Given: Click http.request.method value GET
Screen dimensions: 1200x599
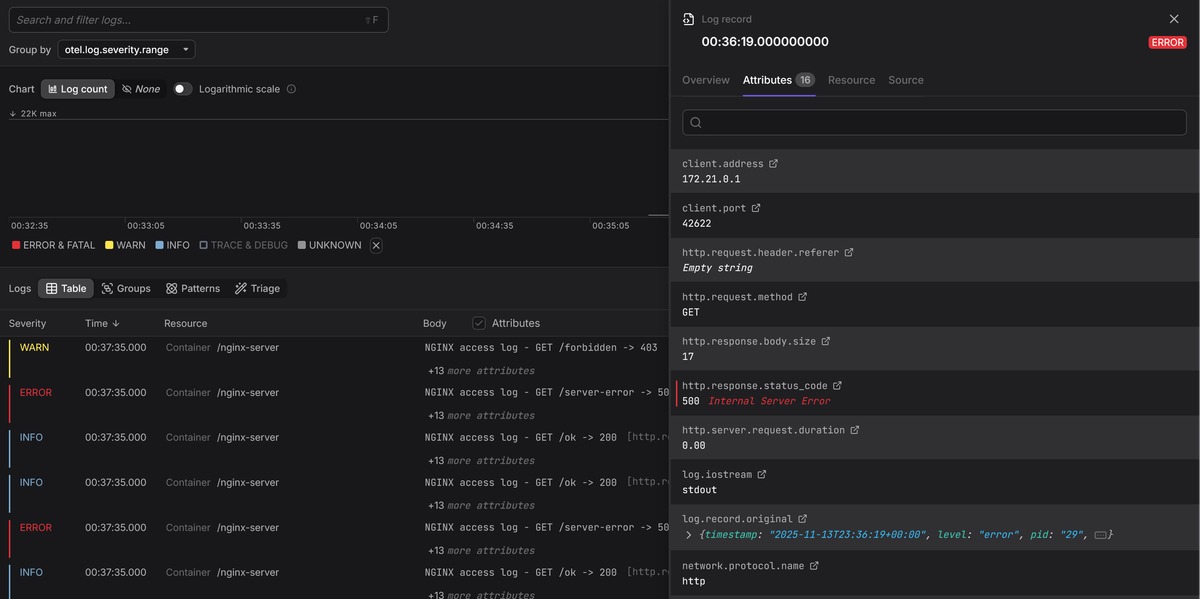Looking at the screenshot, I should [691, 312].
